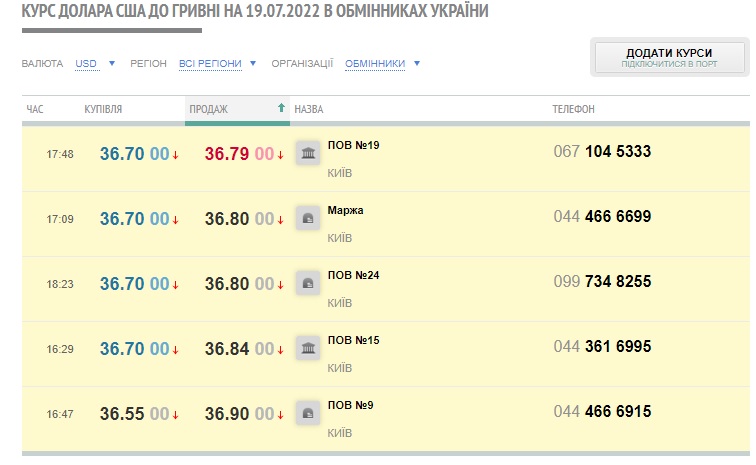
Task: Expand the Всі регіони region dropdown
Action: [x=217, y=64]
